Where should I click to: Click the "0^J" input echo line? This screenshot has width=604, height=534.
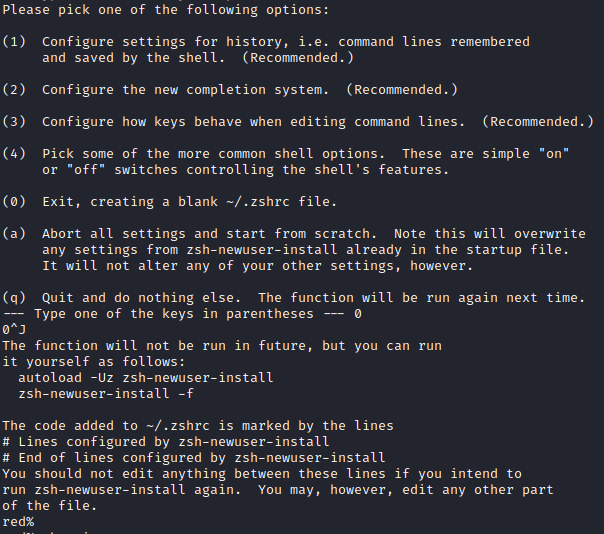point(14,330)
